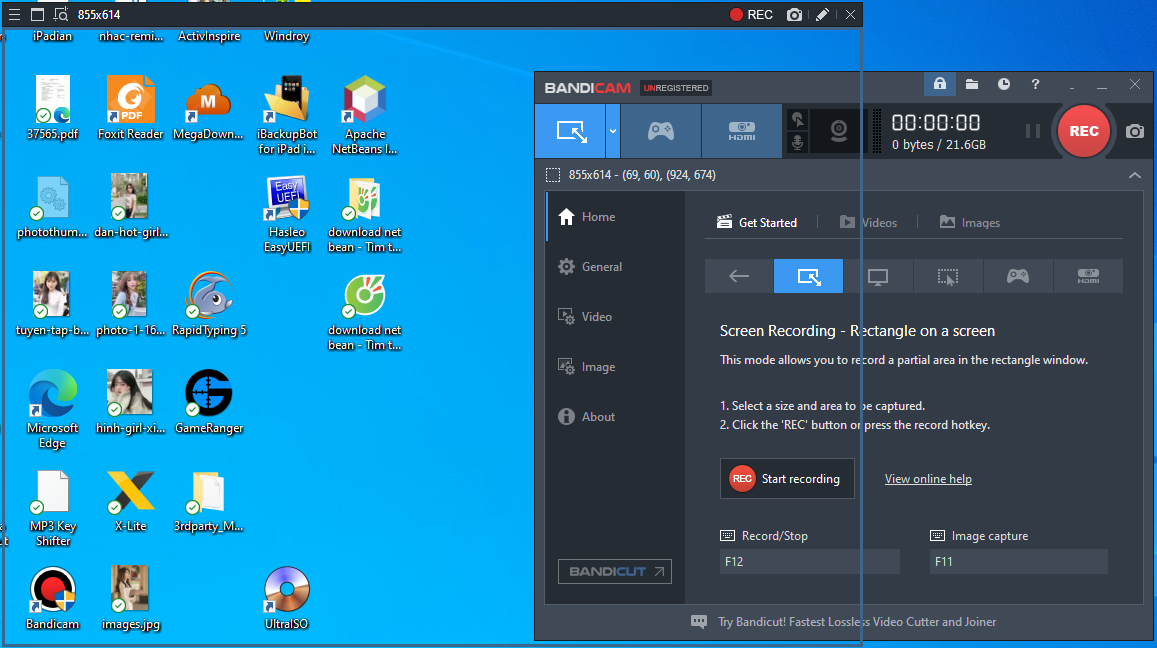The image size is (1157, 648).
Task: Click the find window icon on the capture bar
Action: point(60,15)
